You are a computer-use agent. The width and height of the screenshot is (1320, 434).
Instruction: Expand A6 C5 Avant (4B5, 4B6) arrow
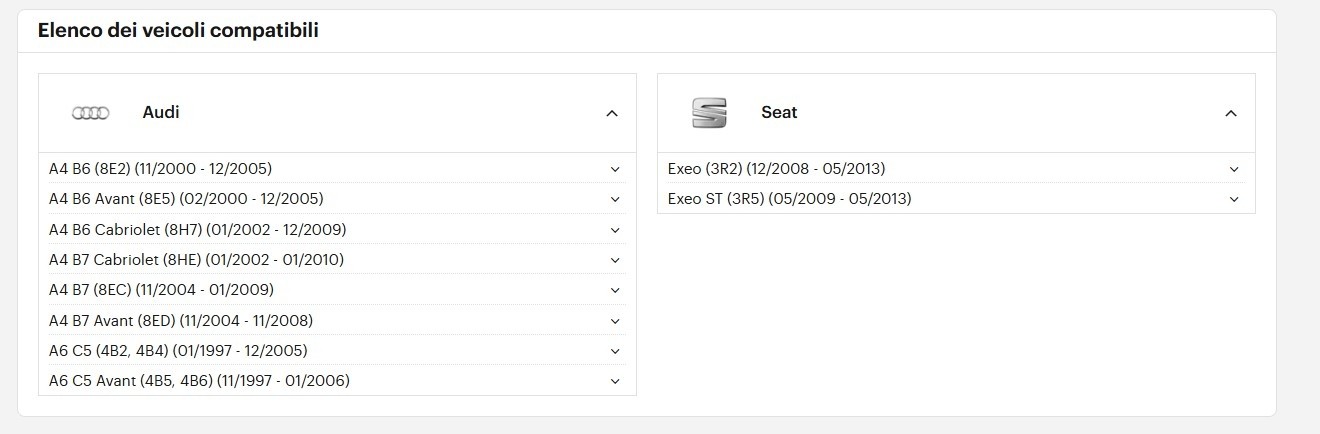click(615, 381)
